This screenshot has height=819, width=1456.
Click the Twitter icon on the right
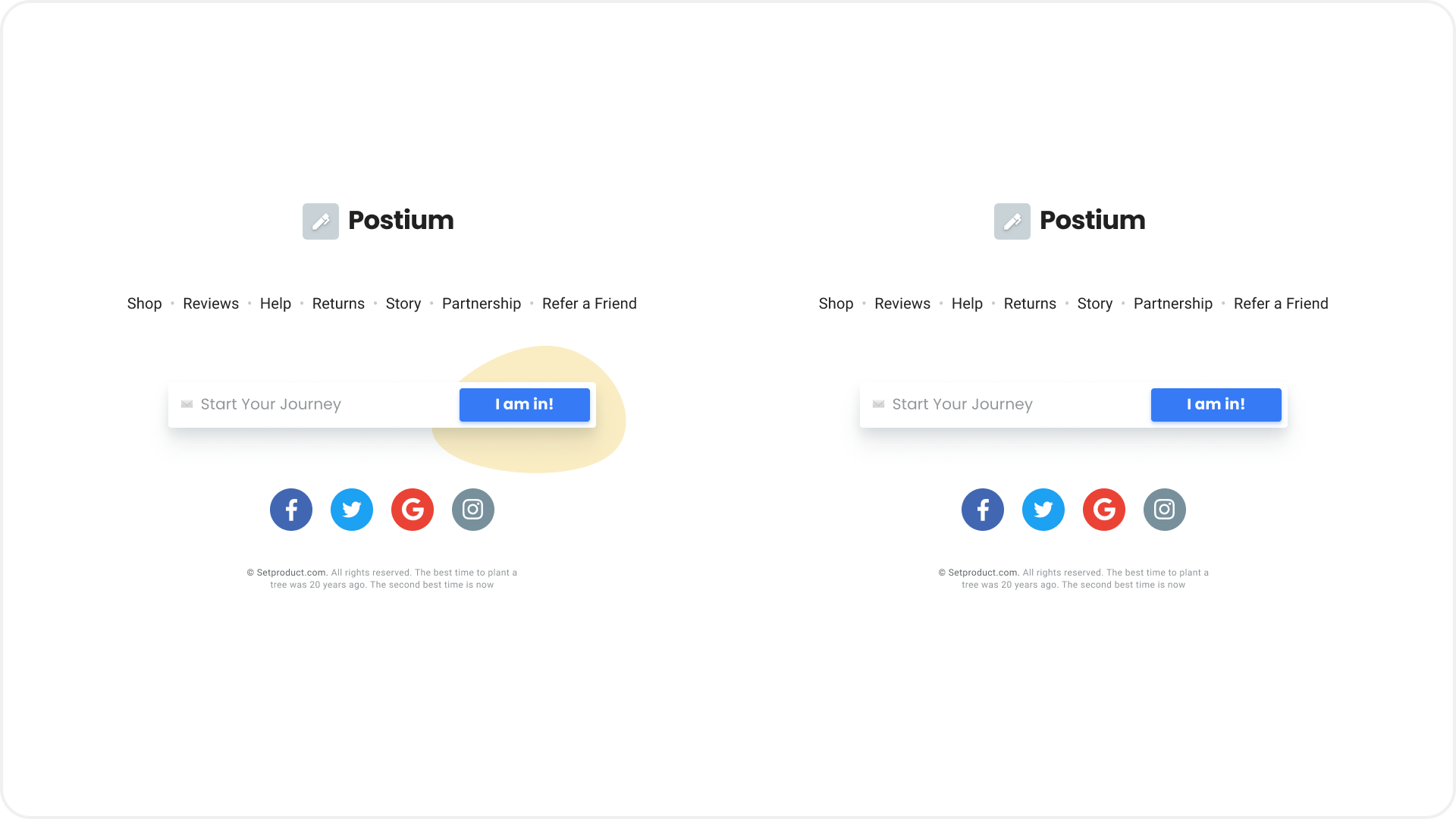(1043, 509)
